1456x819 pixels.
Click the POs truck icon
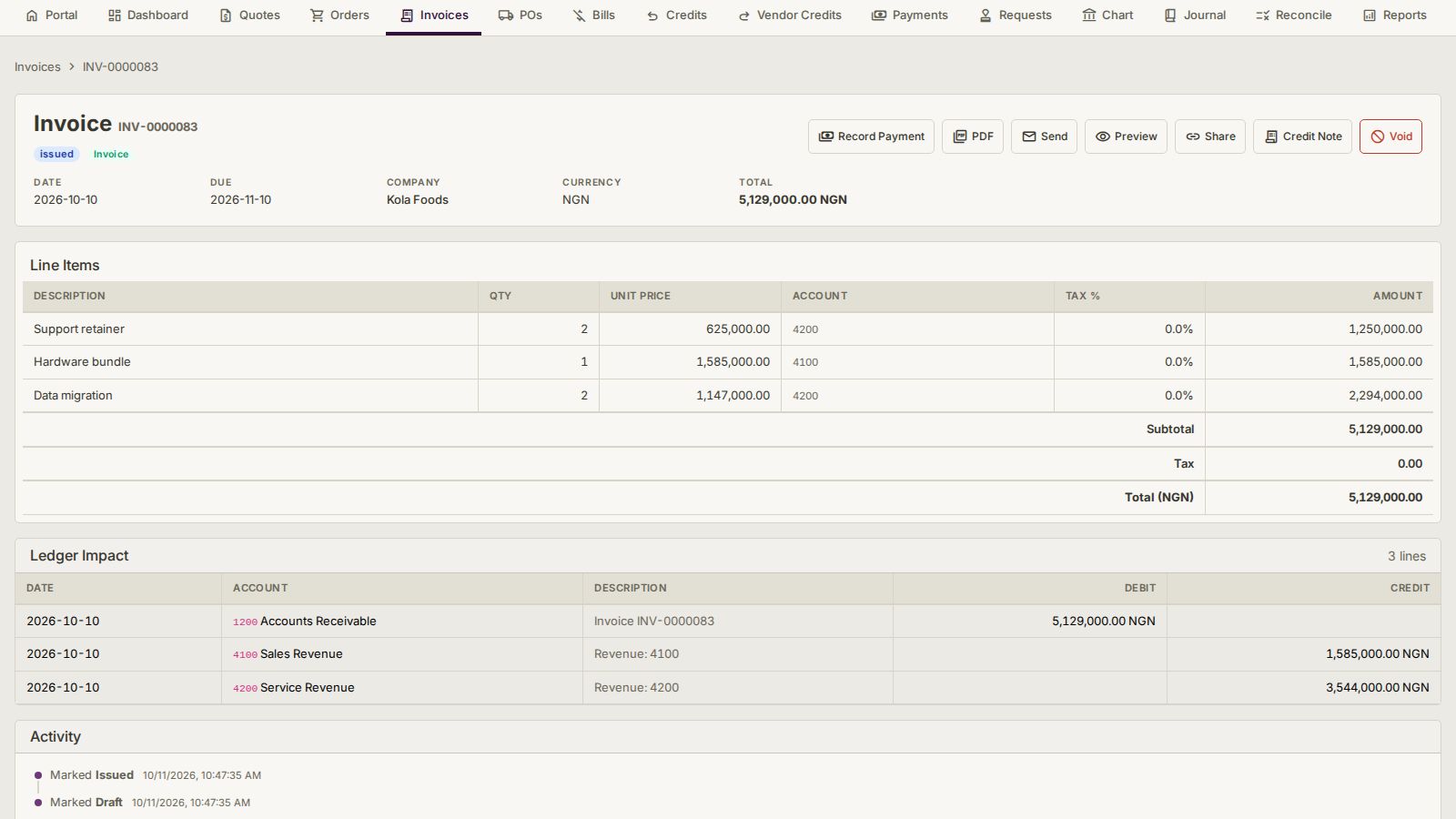[506, 15]
